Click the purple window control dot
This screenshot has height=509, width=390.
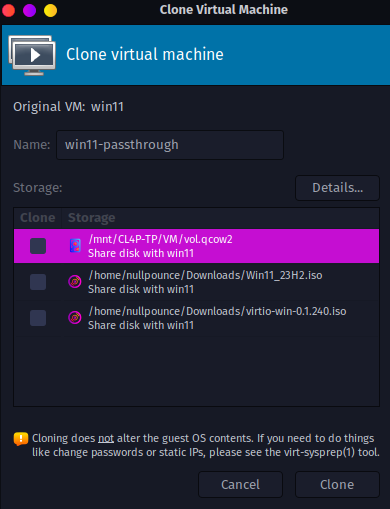(29, 10)
